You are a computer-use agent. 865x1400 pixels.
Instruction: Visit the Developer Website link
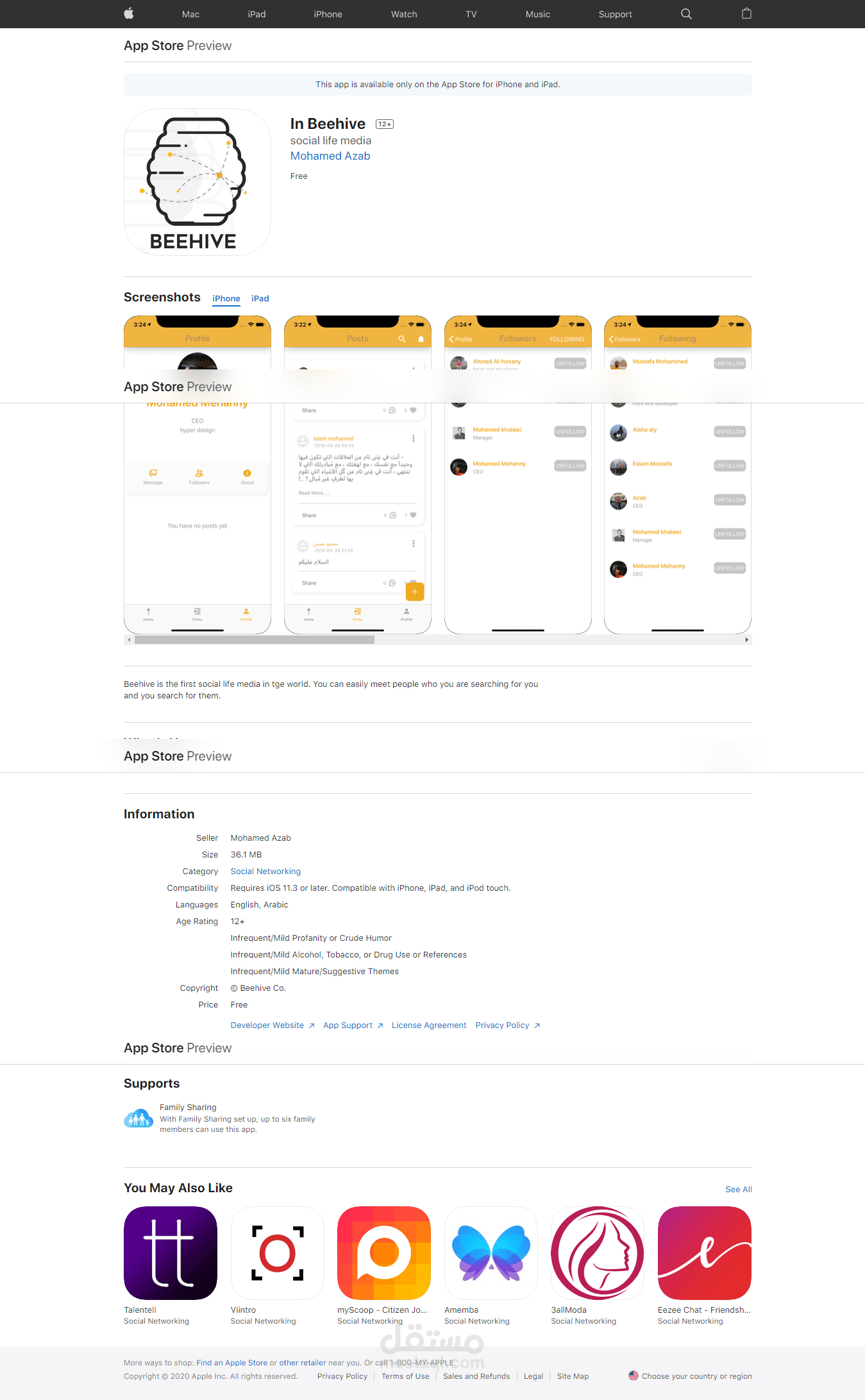[273, 1025]
